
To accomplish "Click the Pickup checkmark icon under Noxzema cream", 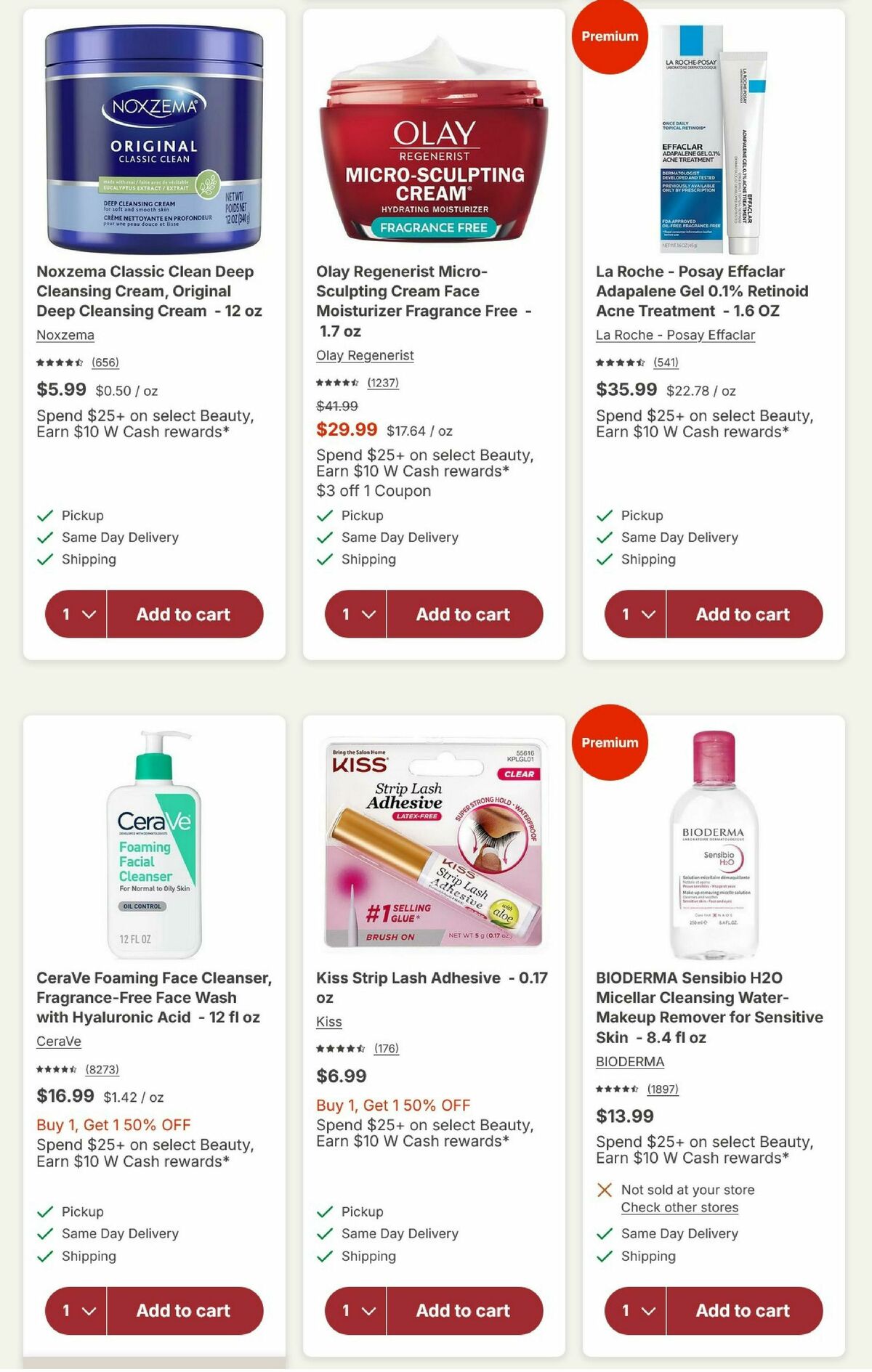I will (44, 516).
